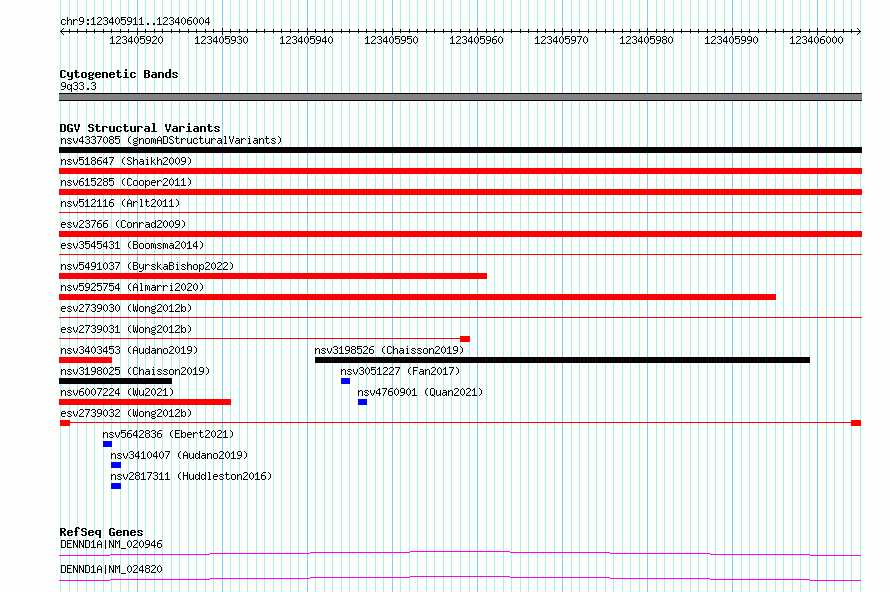Click ruler position 123405990

tap(731, 40)
